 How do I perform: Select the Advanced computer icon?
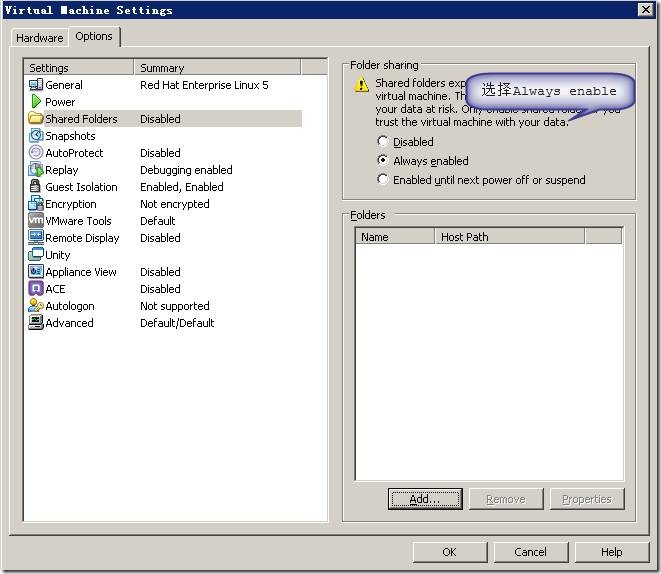click(x=36, y=322)
